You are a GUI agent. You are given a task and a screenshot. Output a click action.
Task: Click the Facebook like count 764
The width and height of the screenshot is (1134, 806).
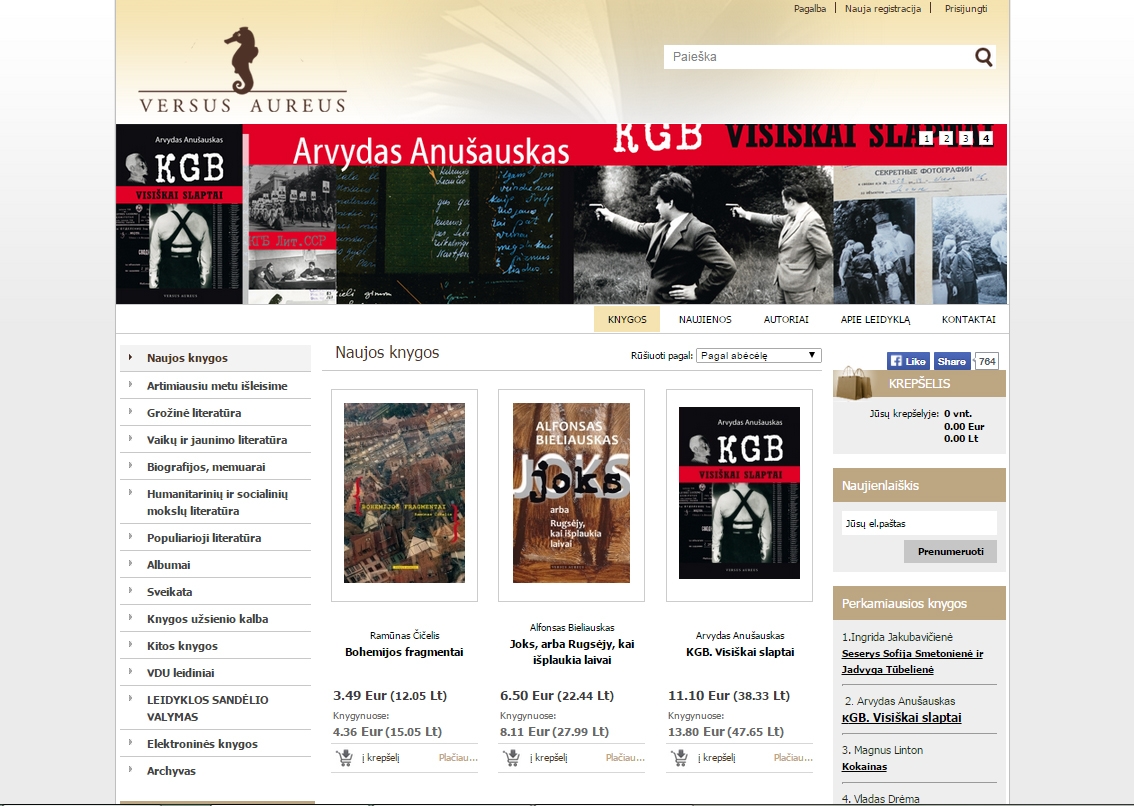point(986,361)
